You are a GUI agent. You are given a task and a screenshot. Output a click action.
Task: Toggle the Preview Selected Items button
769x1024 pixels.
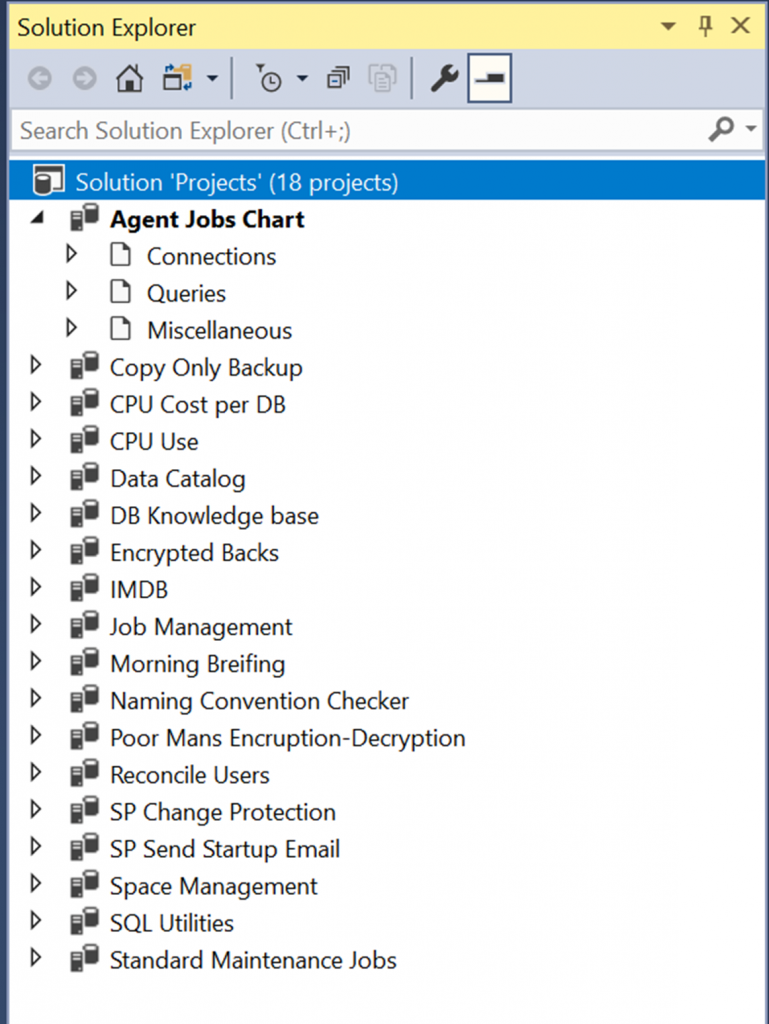click(x=491, y=79)
